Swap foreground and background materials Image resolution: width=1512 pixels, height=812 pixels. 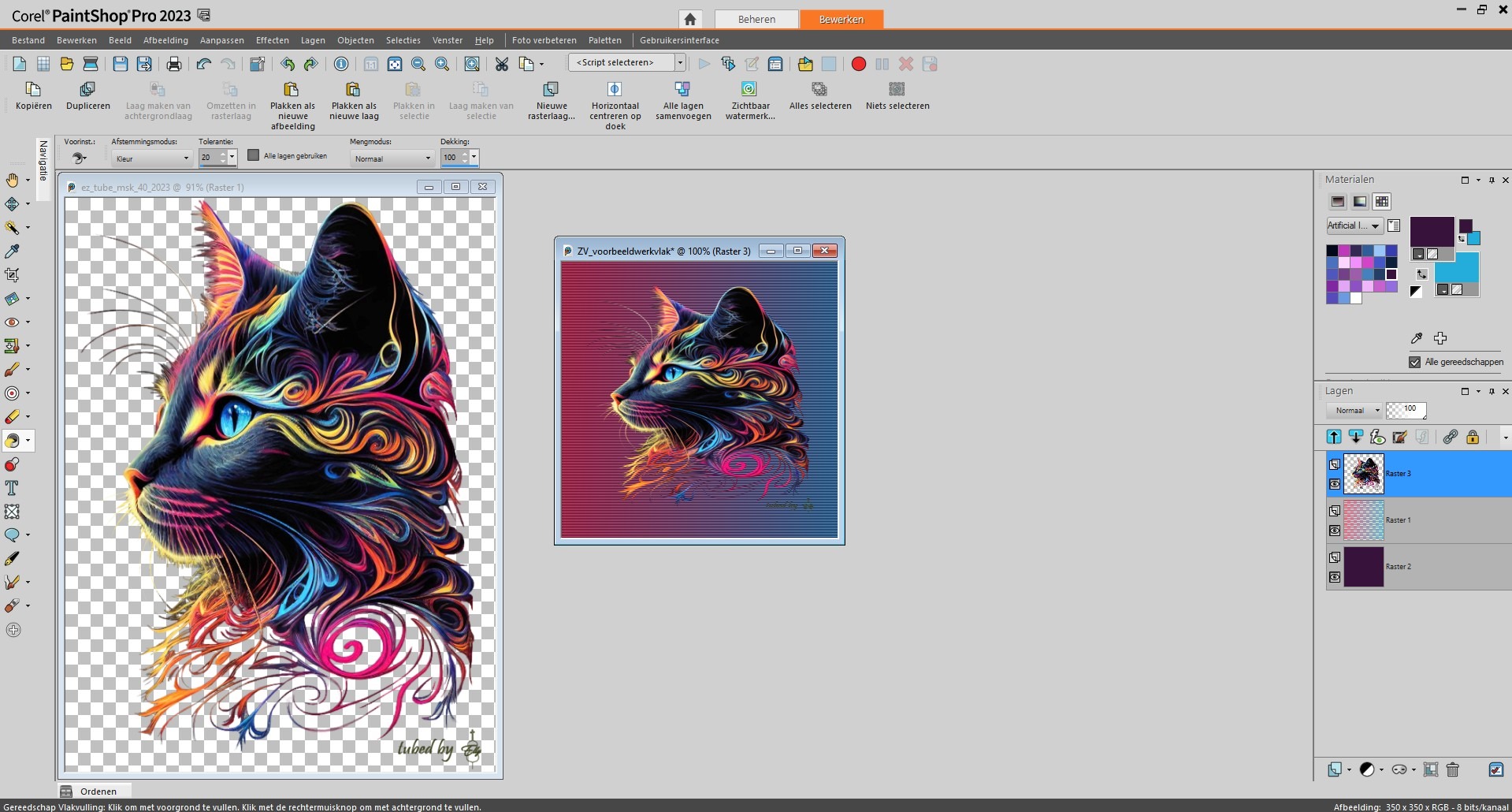coord(1421,274)
